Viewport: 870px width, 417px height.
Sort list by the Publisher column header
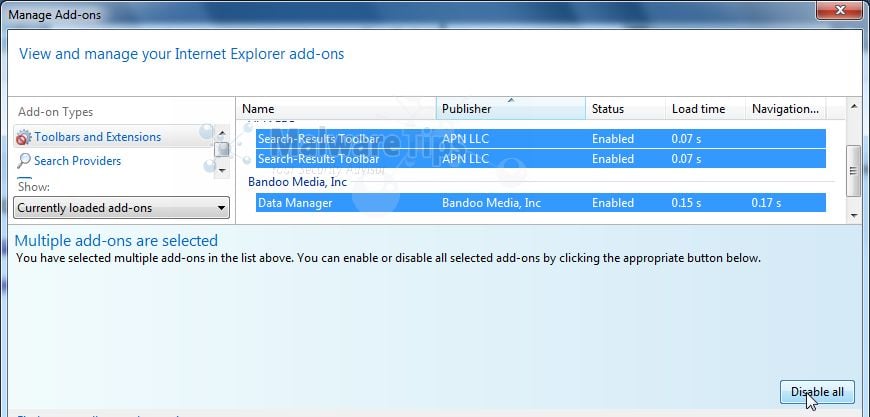[510, 109]
